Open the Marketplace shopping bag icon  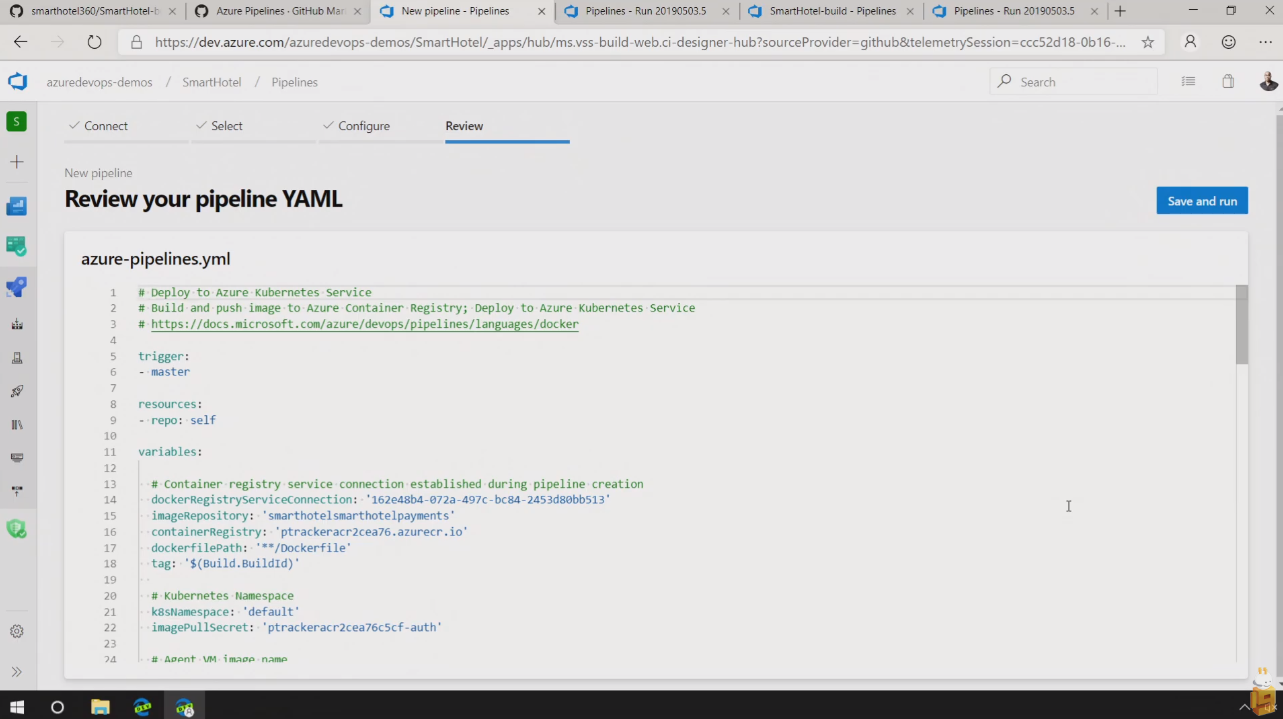coord(1228,82)
